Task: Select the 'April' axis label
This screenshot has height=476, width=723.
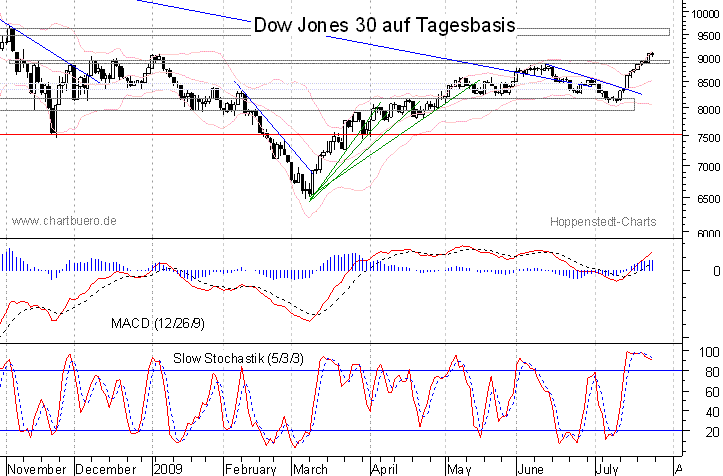Action: pos(385,470)
